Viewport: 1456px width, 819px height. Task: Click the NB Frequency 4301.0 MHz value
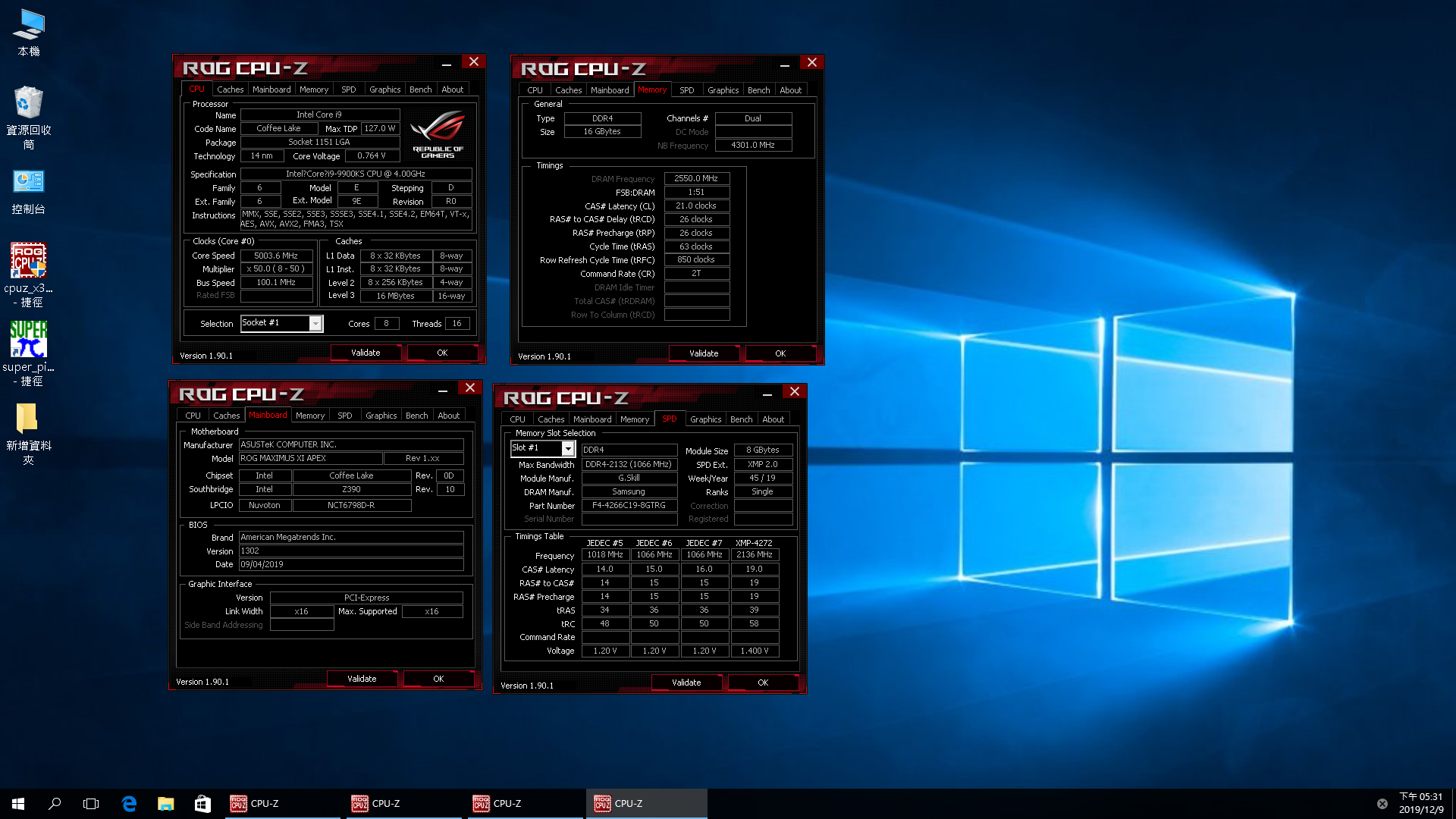coord(753,145)
